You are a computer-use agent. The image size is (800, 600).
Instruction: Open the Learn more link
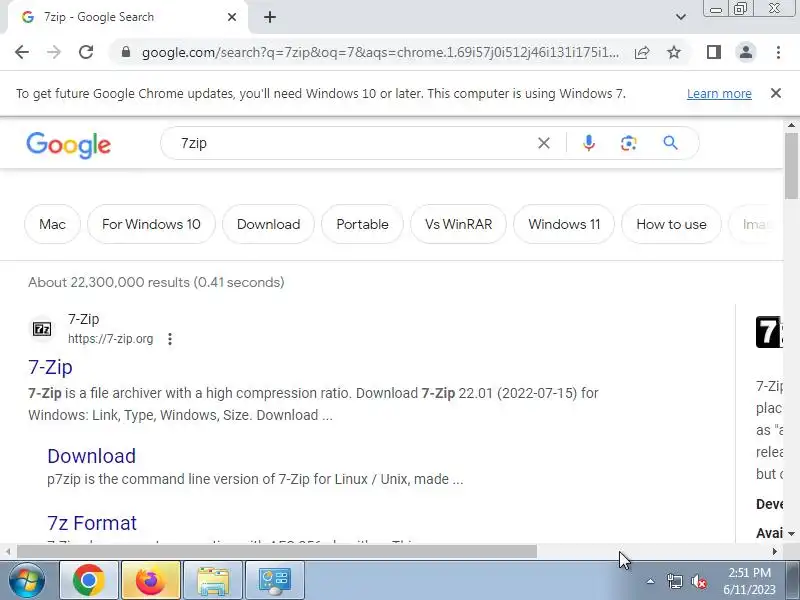[x=719, y=94]
